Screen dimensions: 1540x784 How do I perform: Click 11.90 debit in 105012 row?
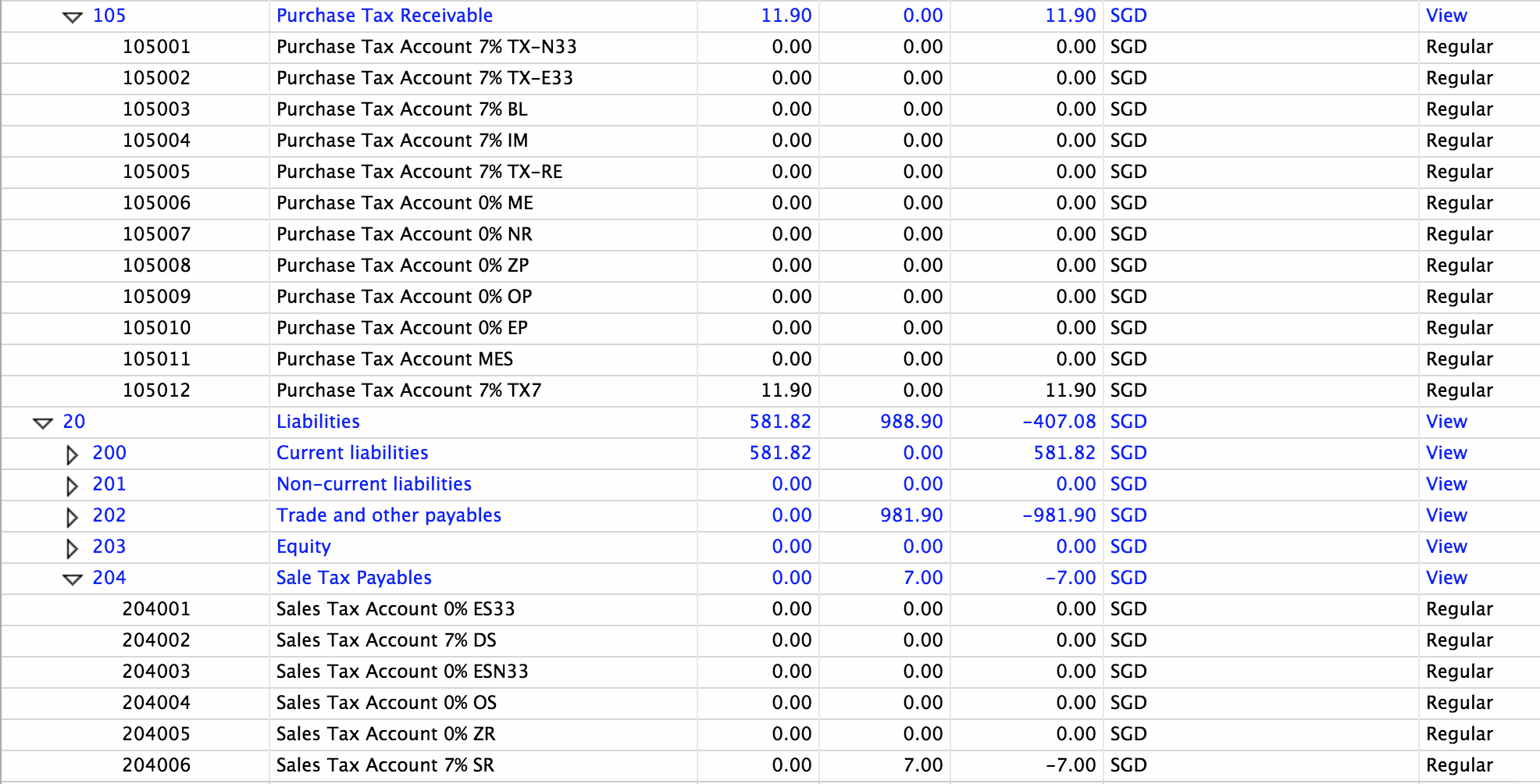coord(786,390)
